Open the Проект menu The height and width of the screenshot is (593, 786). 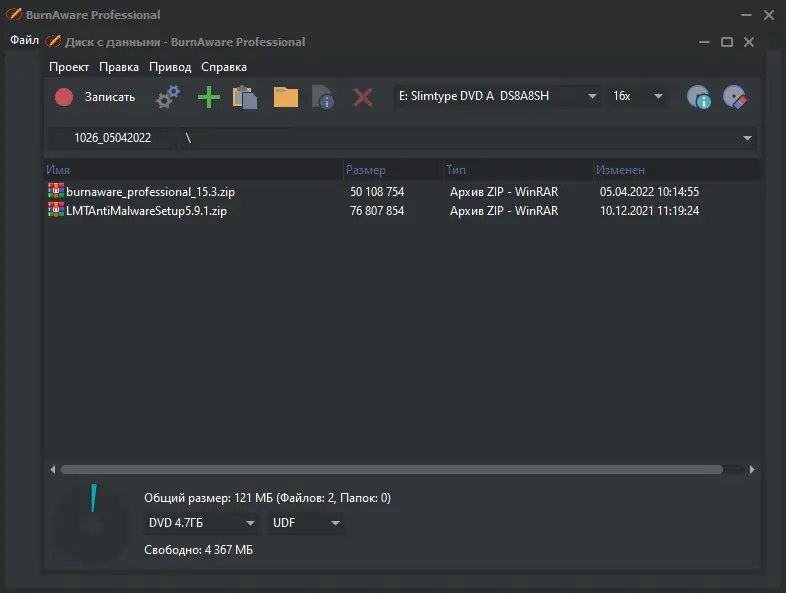(69, 67)
